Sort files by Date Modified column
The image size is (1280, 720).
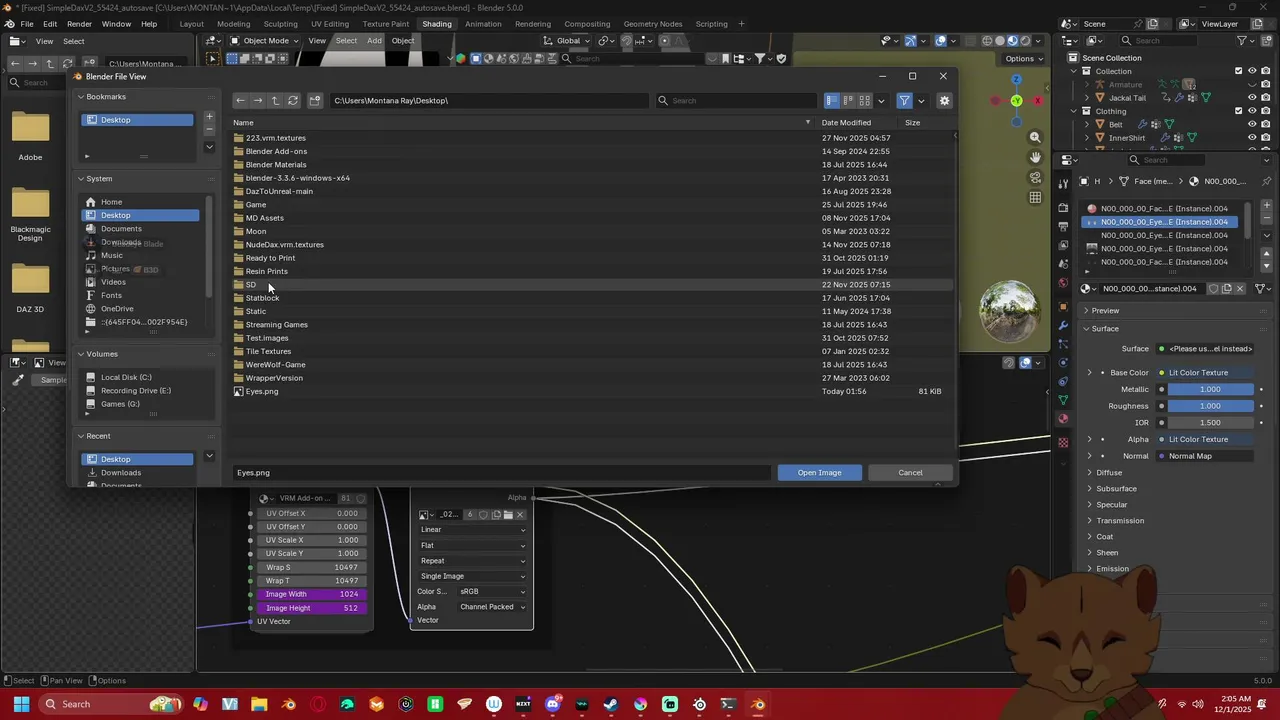(846, 122)
